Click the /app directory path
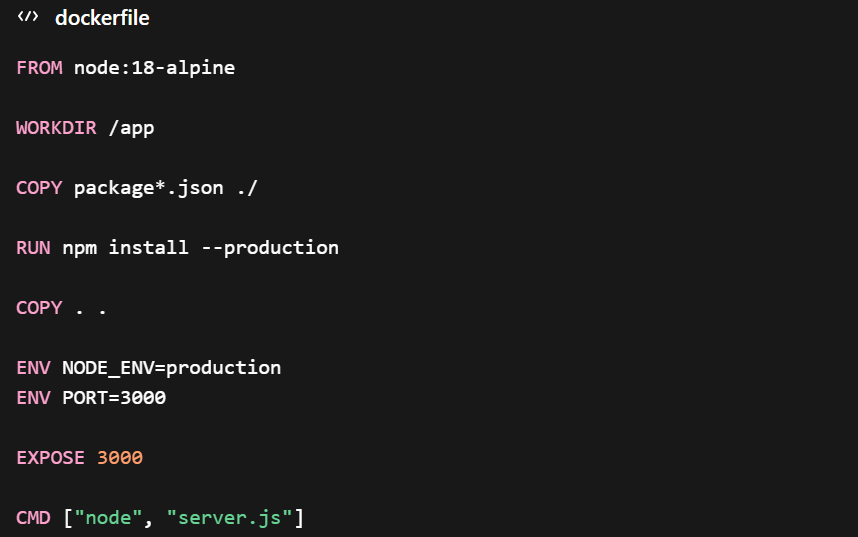The height and width of the screenshot is (537, 858). coord(131,128)
